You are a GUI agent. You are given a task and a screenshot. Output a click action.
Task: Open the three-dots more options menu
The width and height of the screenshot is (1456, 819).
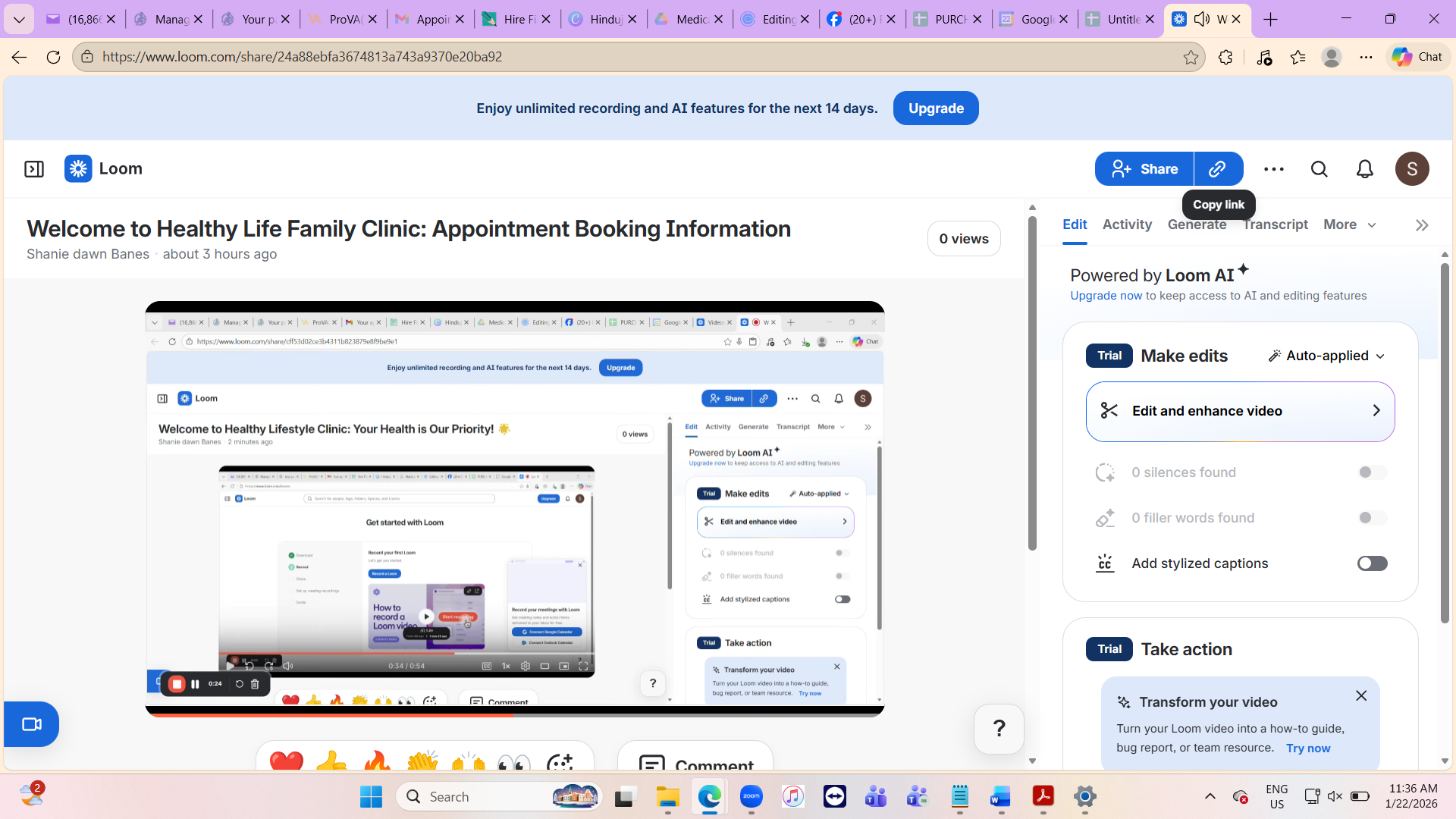coord(1274,169)
